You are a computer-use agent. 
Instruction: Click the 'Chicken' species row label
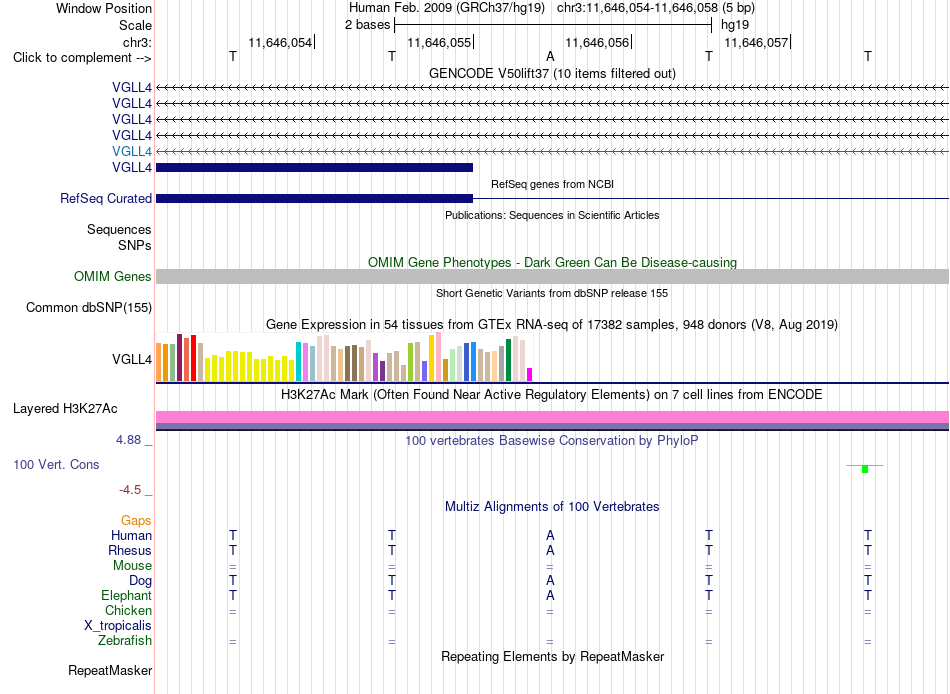128,610
